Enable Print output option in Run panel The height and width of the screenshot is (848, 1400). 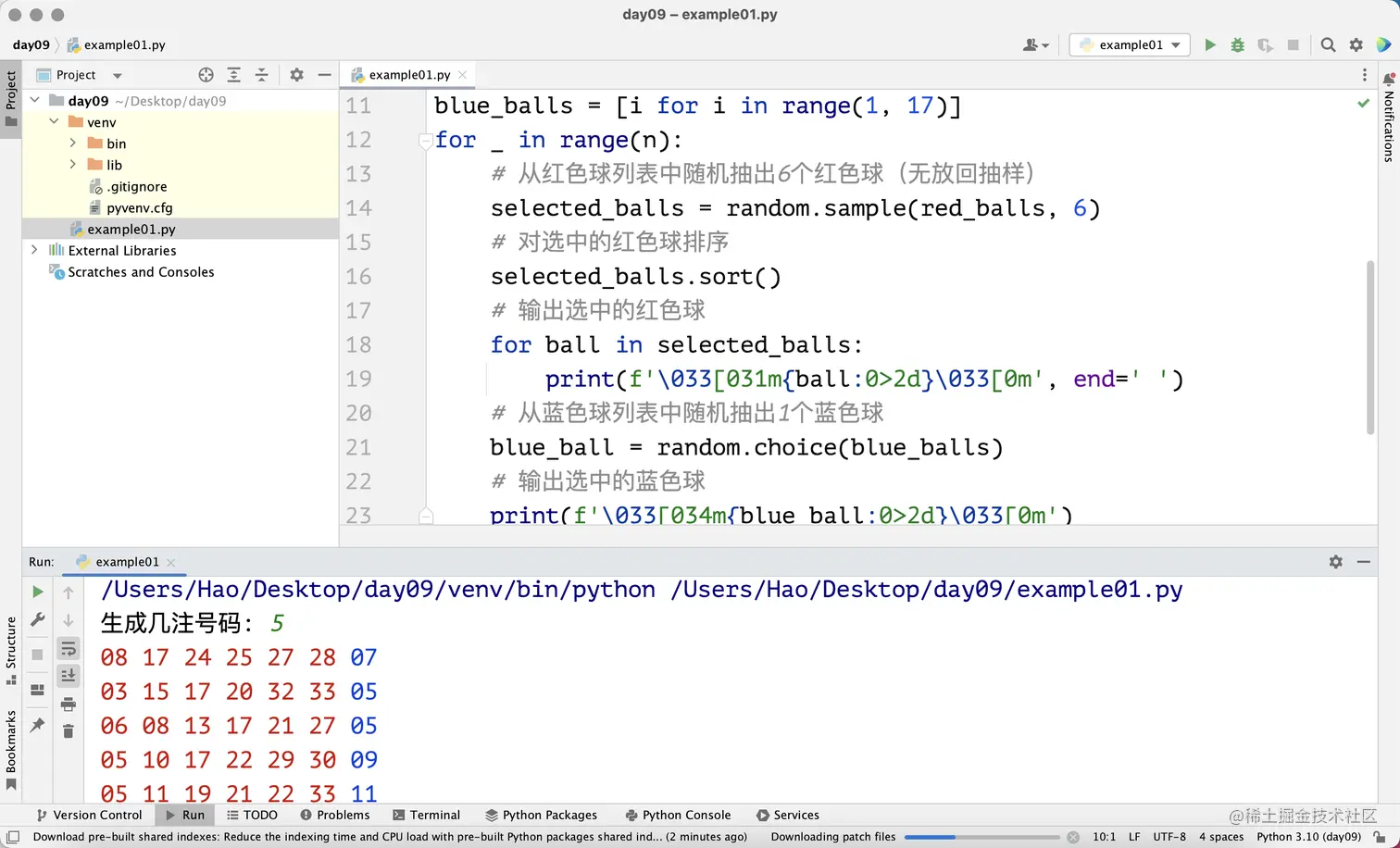point(68,704)
